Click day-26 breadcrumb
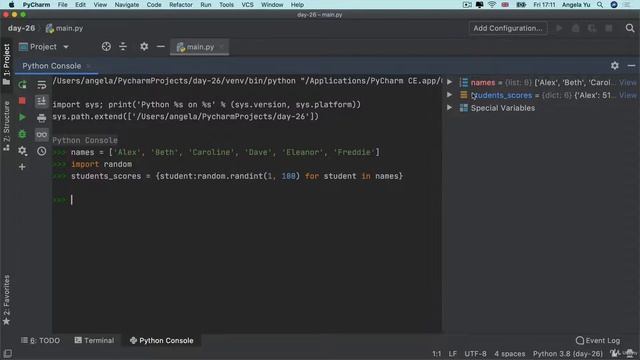 (x=21, y=28)
